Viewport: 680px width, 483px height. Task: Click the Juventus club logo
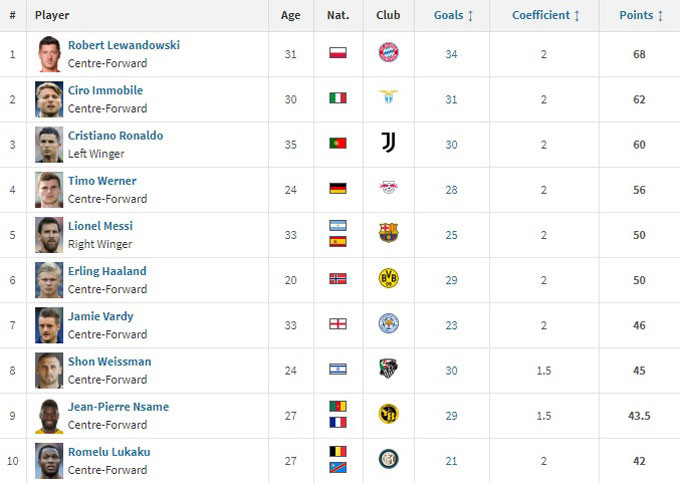tap(388, 143)
